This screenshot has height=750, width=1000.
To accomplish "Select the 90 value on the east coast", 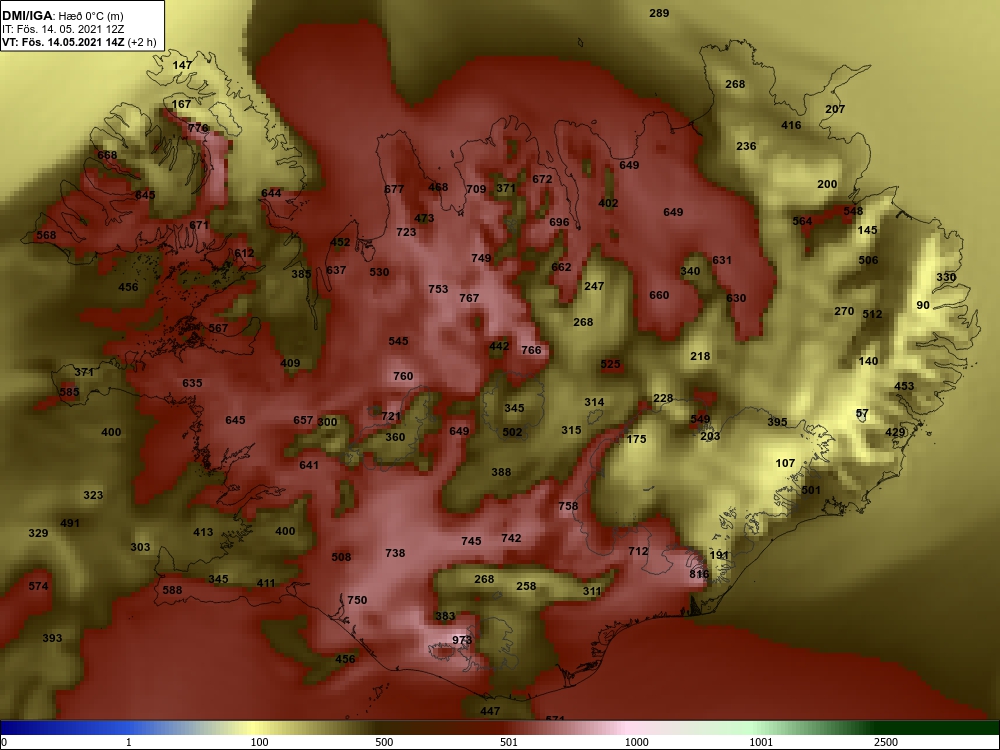I will [923, 305].
